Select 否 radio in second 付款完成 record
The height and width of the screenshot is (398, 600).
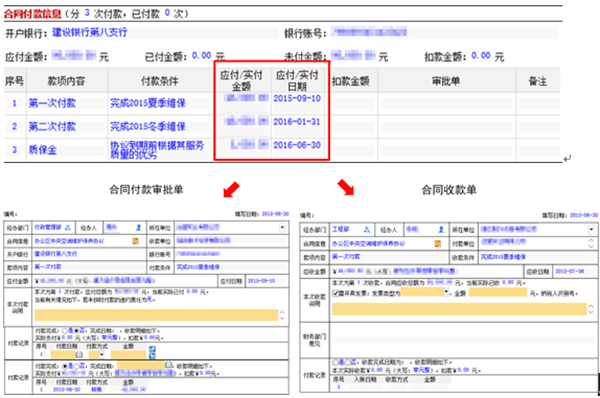[76, 366]
